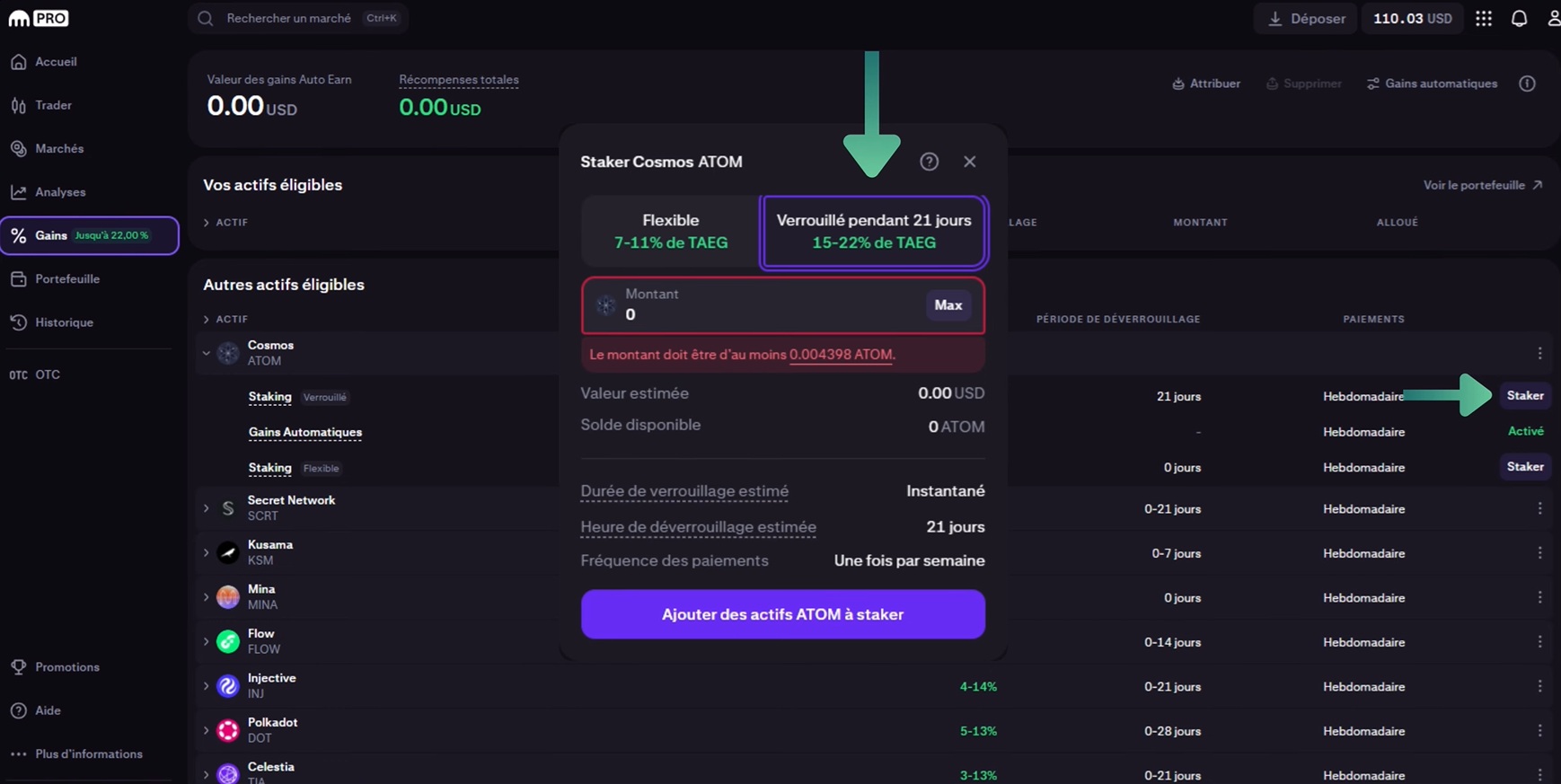Click help icon in staking dialog
1561x784 pixels.
(929, 162)
